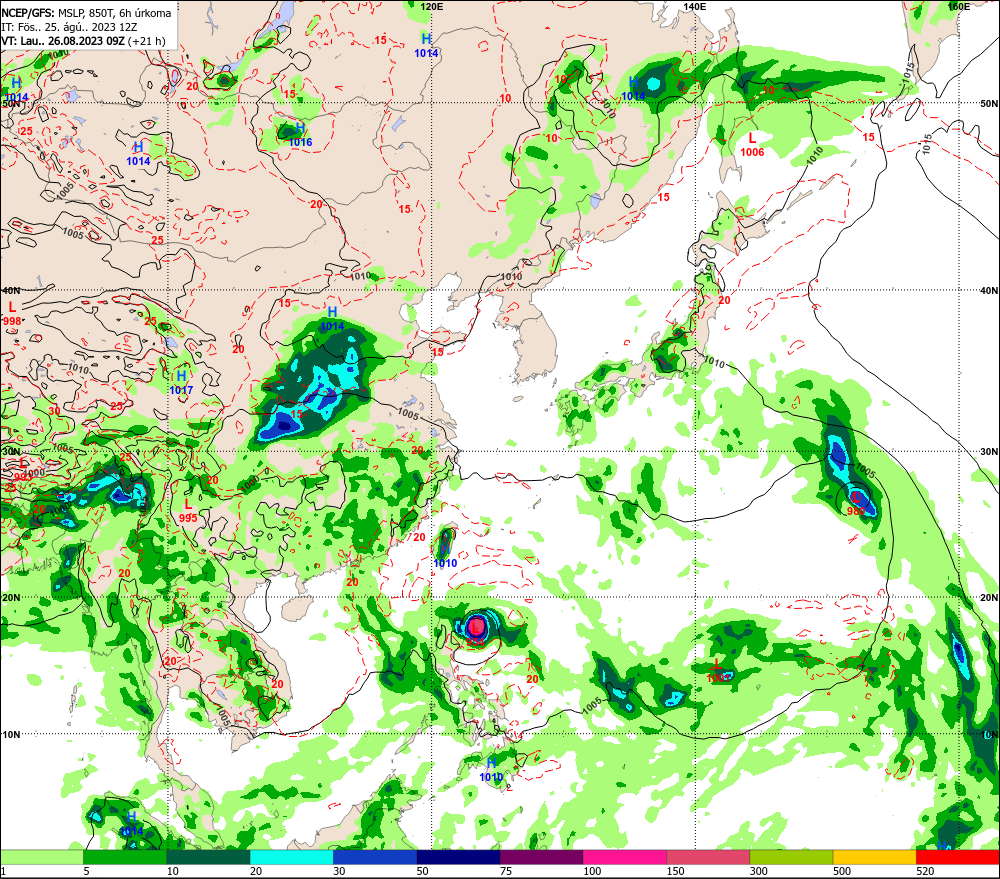This screenshot has height=879, width=1000.
Task: Click the high pressure label '1017'
Action: pos(181,390)
